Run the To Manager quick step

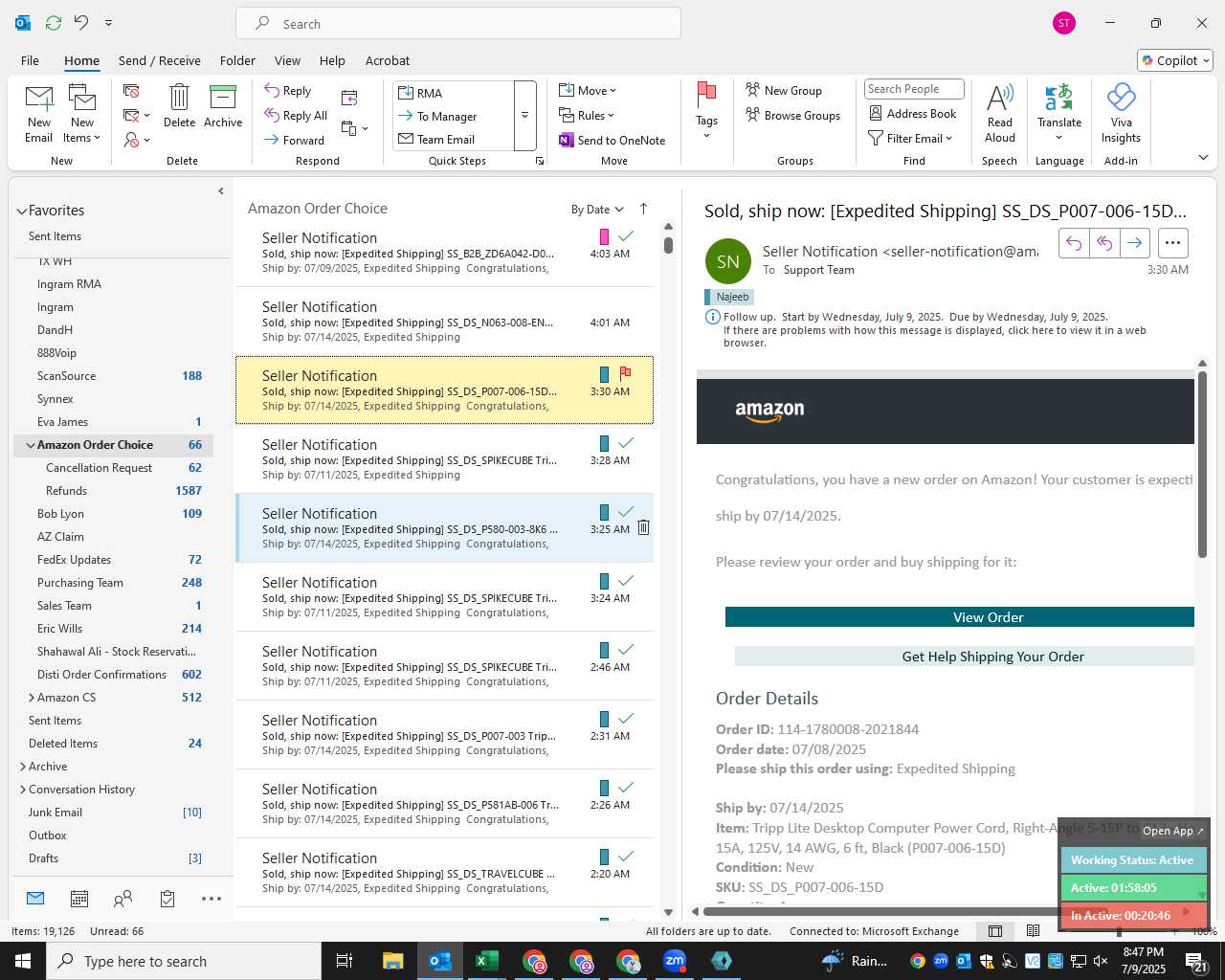454,117
